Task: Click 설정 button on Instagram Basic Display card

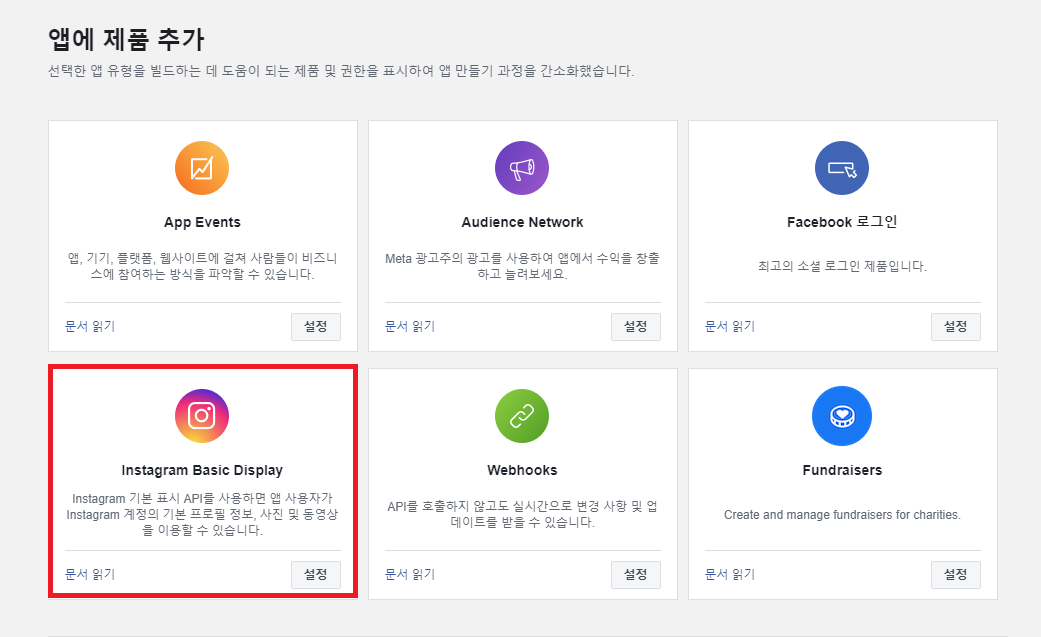Action: (x=316, y=575)
